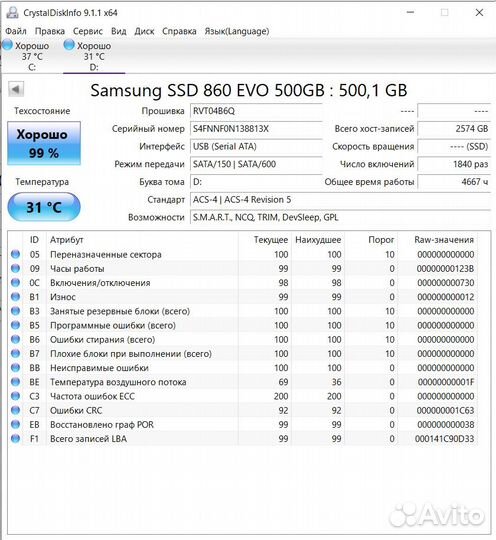
Task: Select row Включения/отключения
Action: (x=242, y=282)
